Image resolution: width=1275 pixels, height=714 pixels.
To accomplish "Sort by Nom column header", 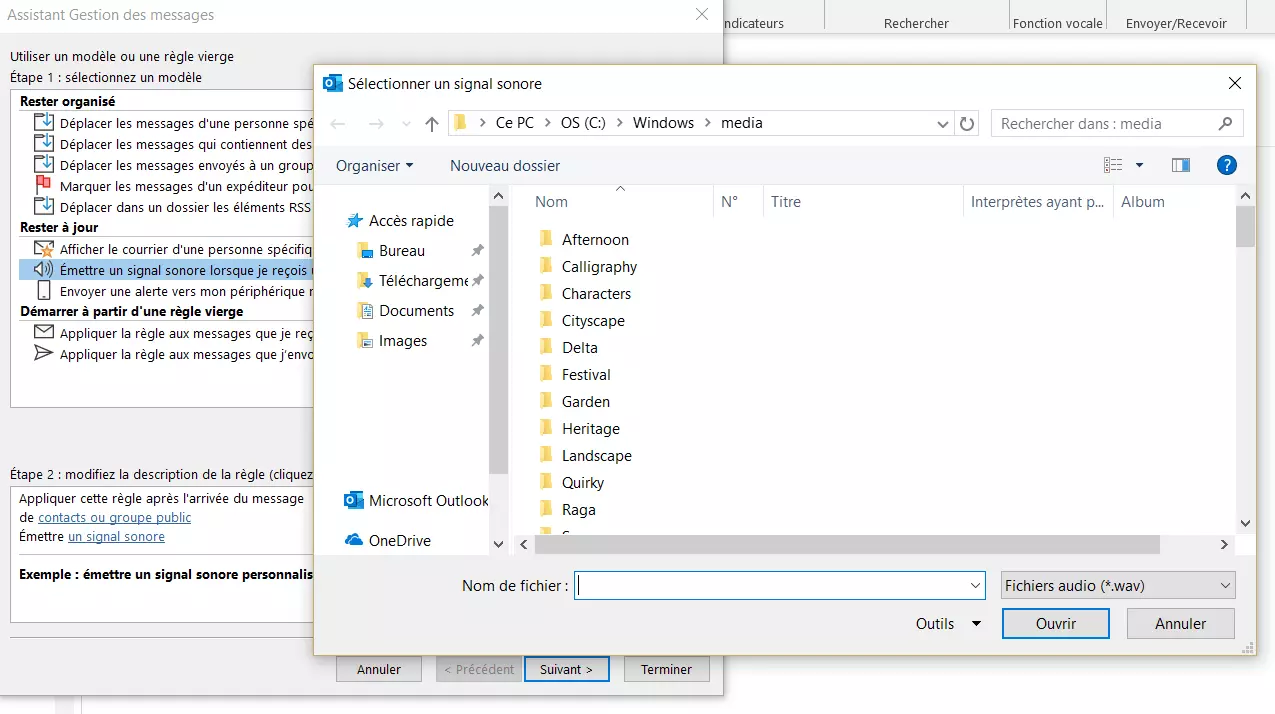I will [620, 201].
